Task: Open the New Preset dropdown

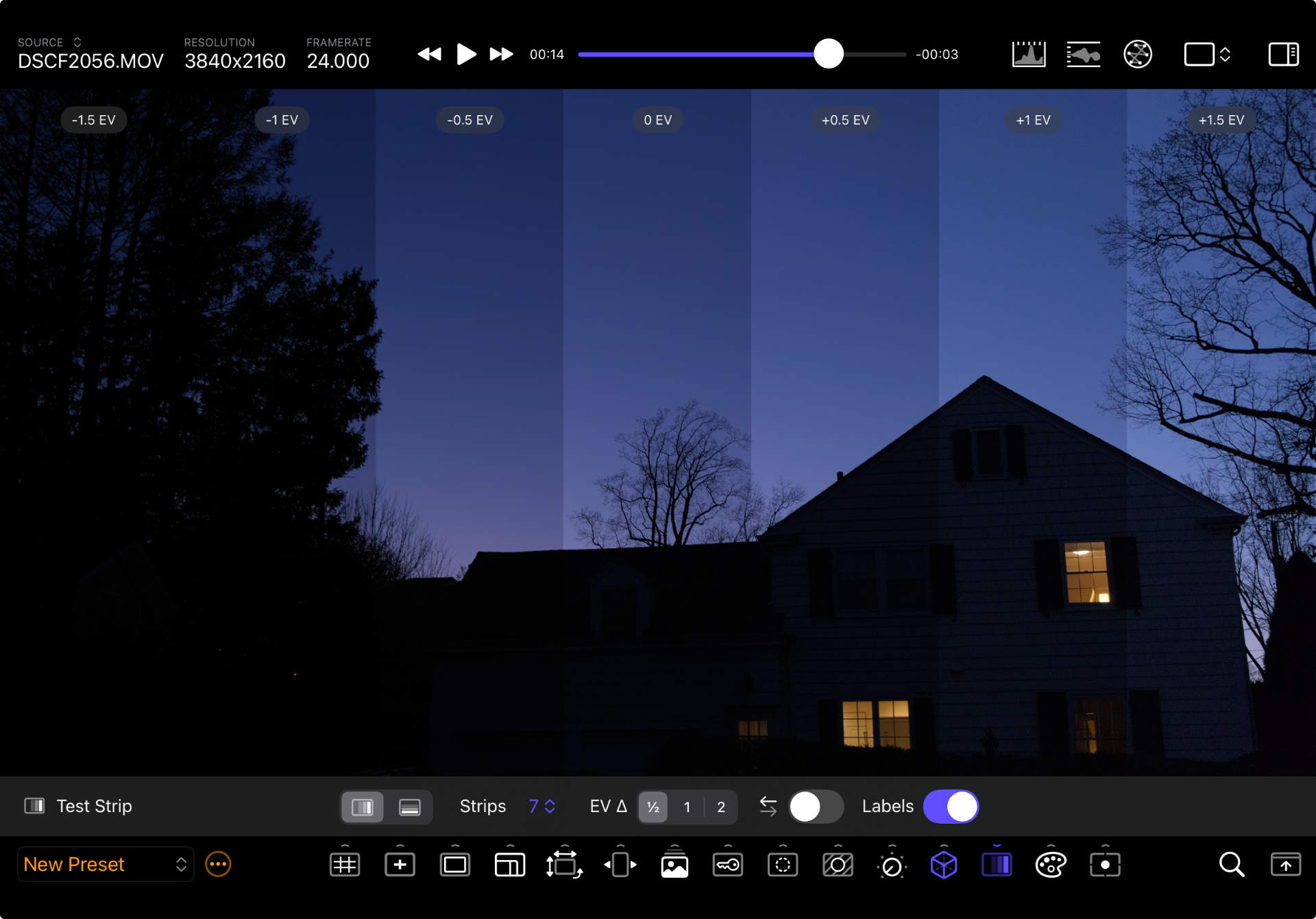Action: pos(105,864)
